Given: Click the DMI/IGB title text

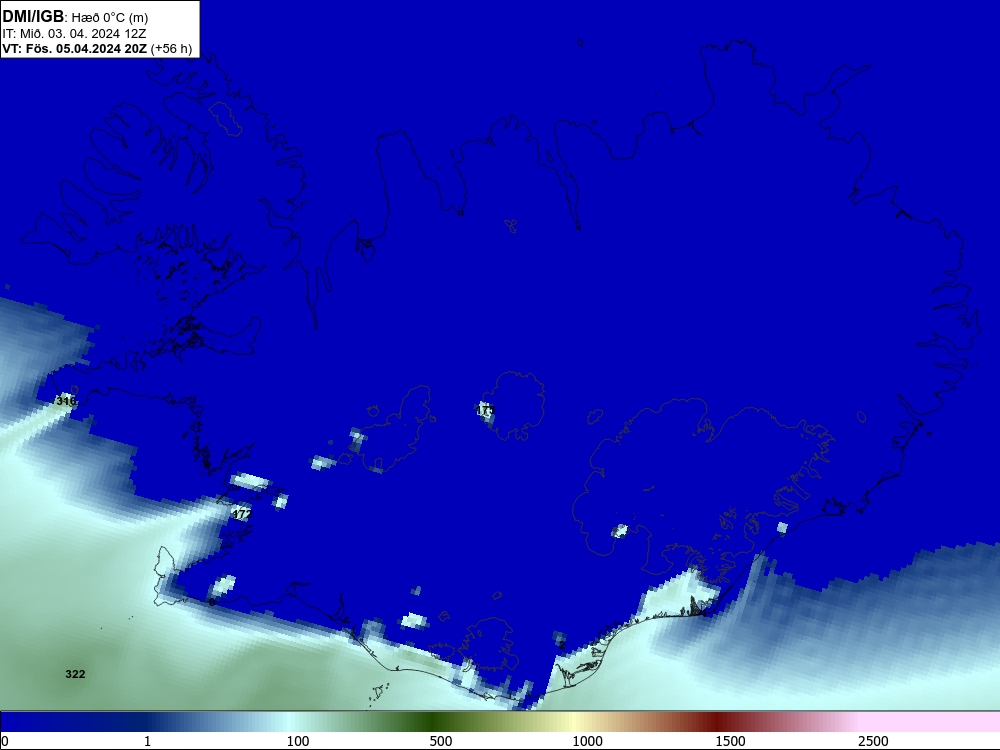Looking at the screenshot, I should click(x=33, y=17).
